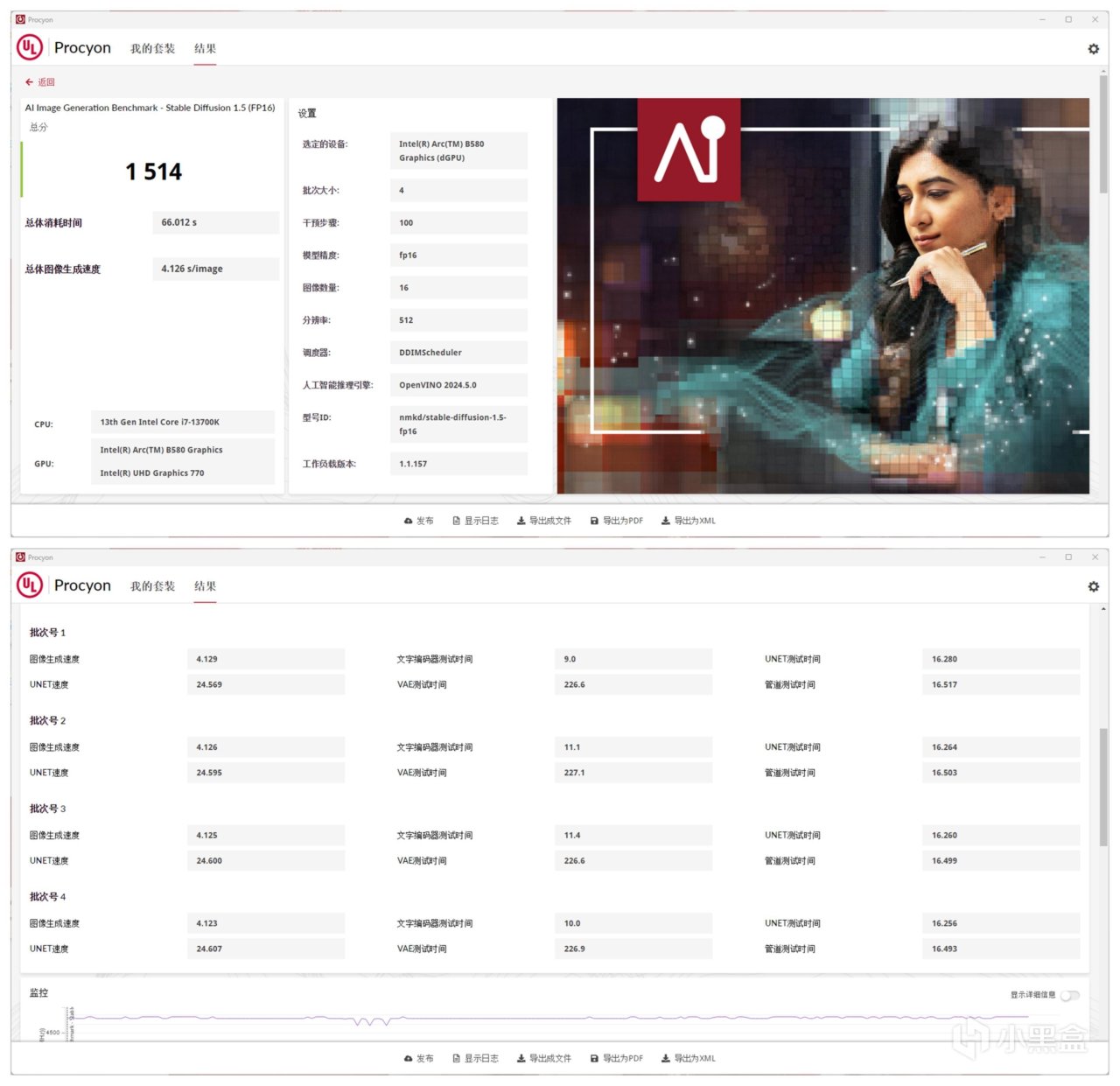Click 导出成文件 in the top window
This screenshot has height=1086, width=1120.
click(x=543, y=521)
